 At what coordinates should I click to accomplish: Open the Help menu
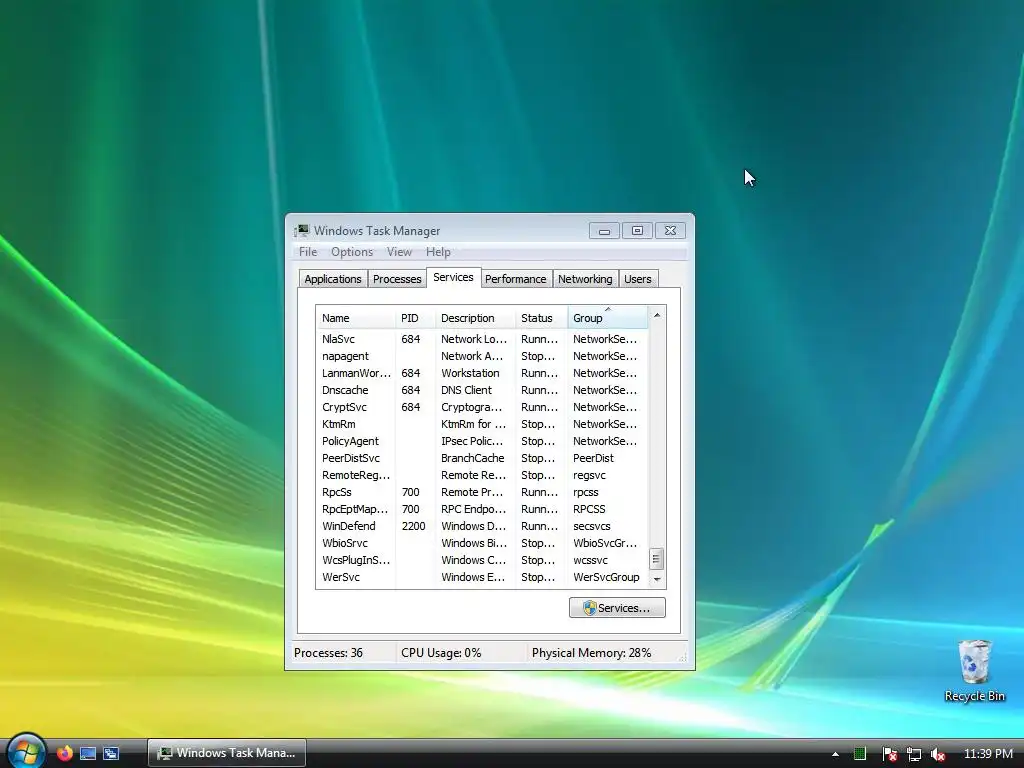(x=438, y=252)
